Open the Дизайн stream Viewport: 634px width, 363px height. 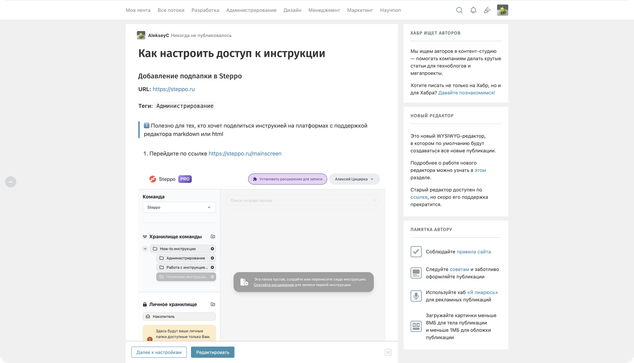[292, 10]
